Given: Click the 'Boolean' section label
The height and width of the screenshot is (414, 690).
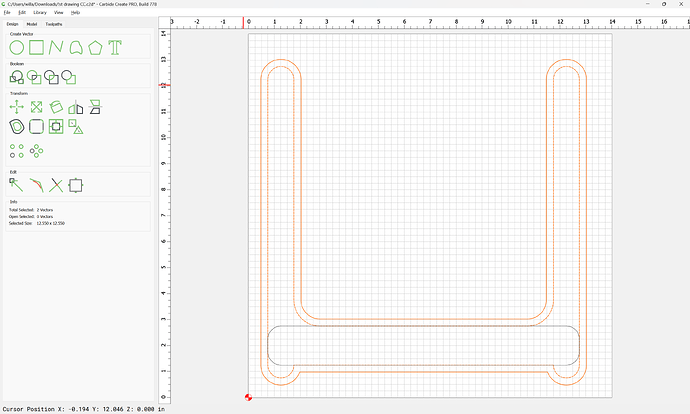Looking at the screenshot, I should [x=17, y=64].
